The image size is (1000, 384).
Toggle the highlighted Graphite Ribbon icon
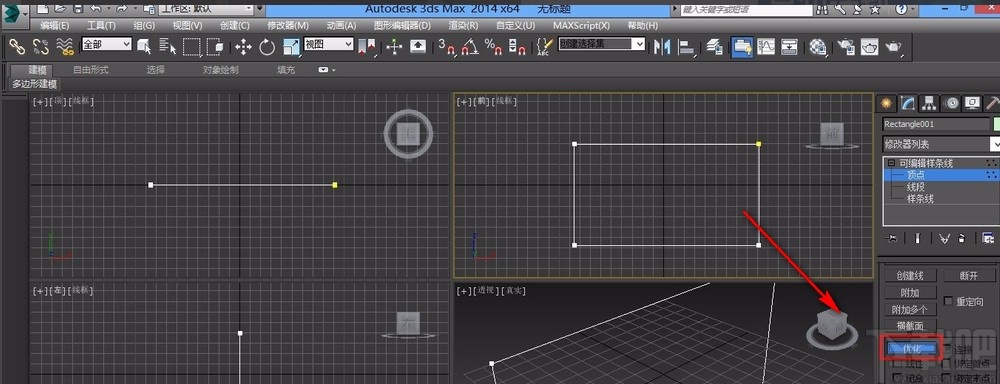(x=742, y=47)
